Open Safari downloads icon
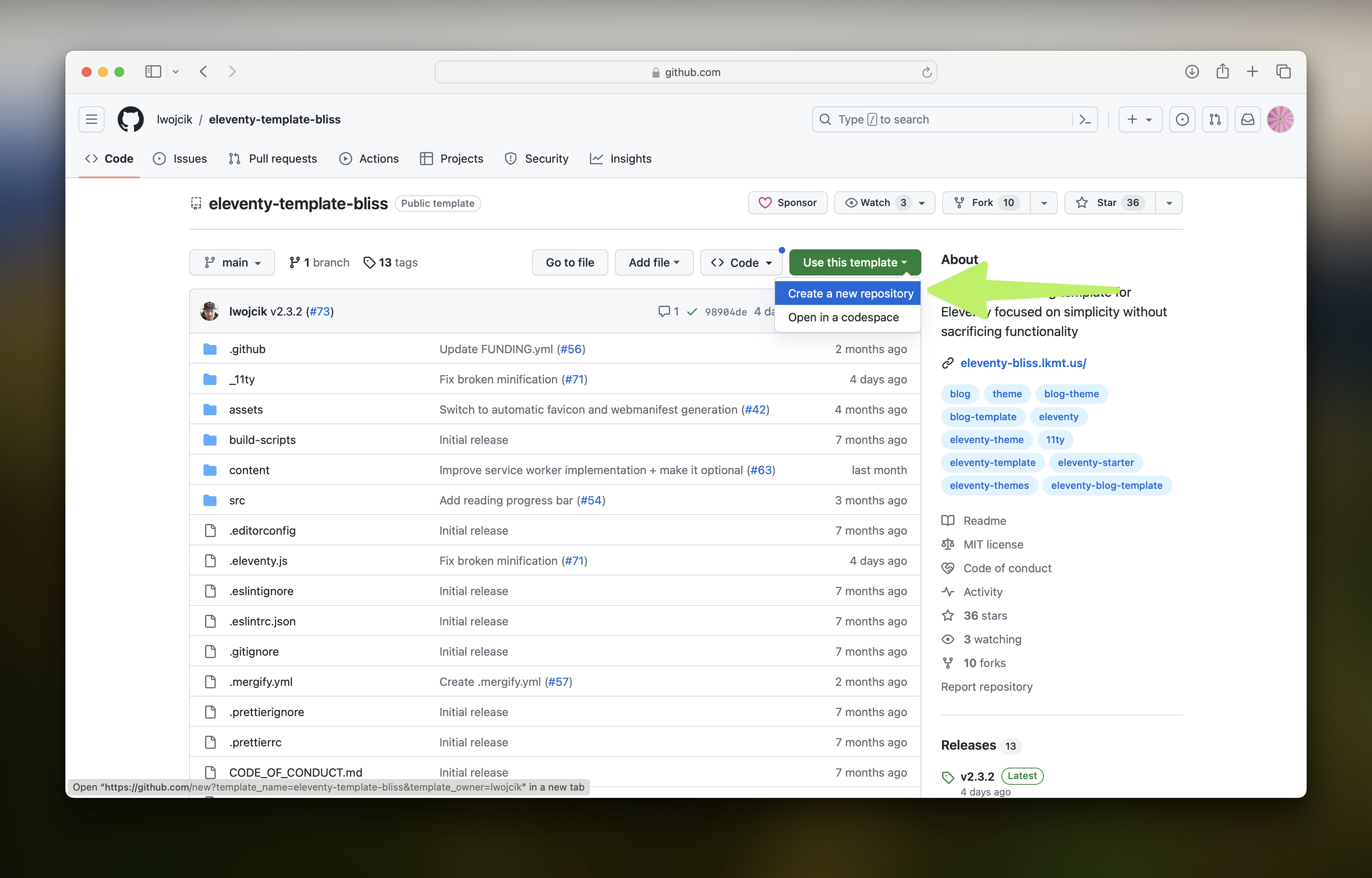Image resolution: width=1372 pixels, height=878 pixels. (x=1191, y=71)
